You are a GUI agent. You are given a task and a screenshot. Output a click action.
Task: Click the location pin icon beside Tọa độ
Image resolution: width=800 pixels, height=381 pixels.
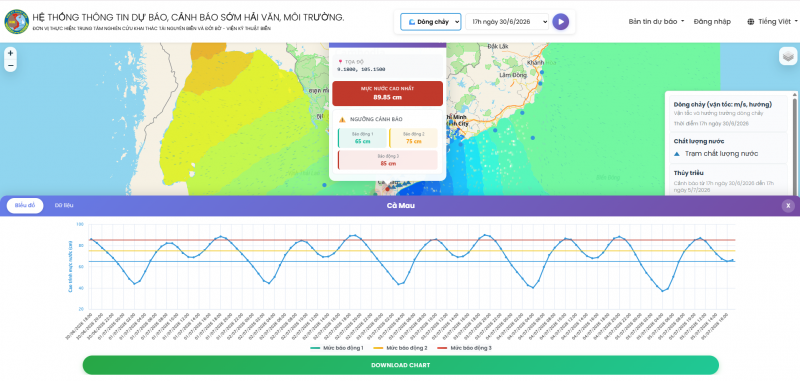coord(340,62)
